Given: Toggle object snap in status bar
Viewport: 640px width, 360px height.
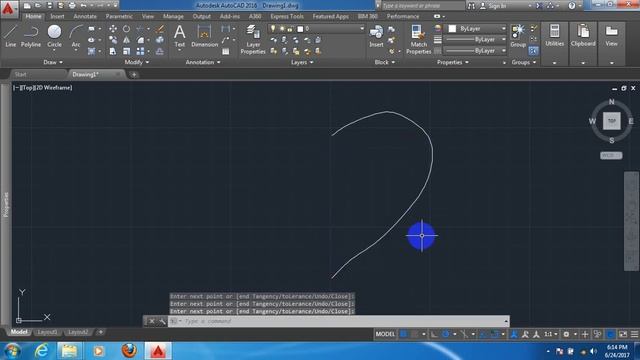Looking at the screenshot, I should point(495,334).
